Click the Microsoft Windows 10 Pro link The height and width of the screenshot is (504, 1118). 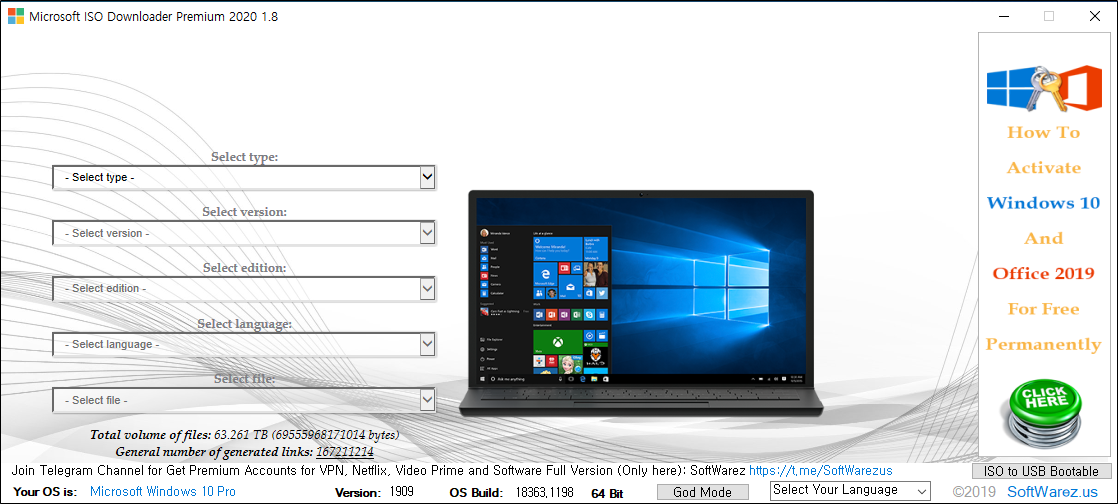coord(163,492)
